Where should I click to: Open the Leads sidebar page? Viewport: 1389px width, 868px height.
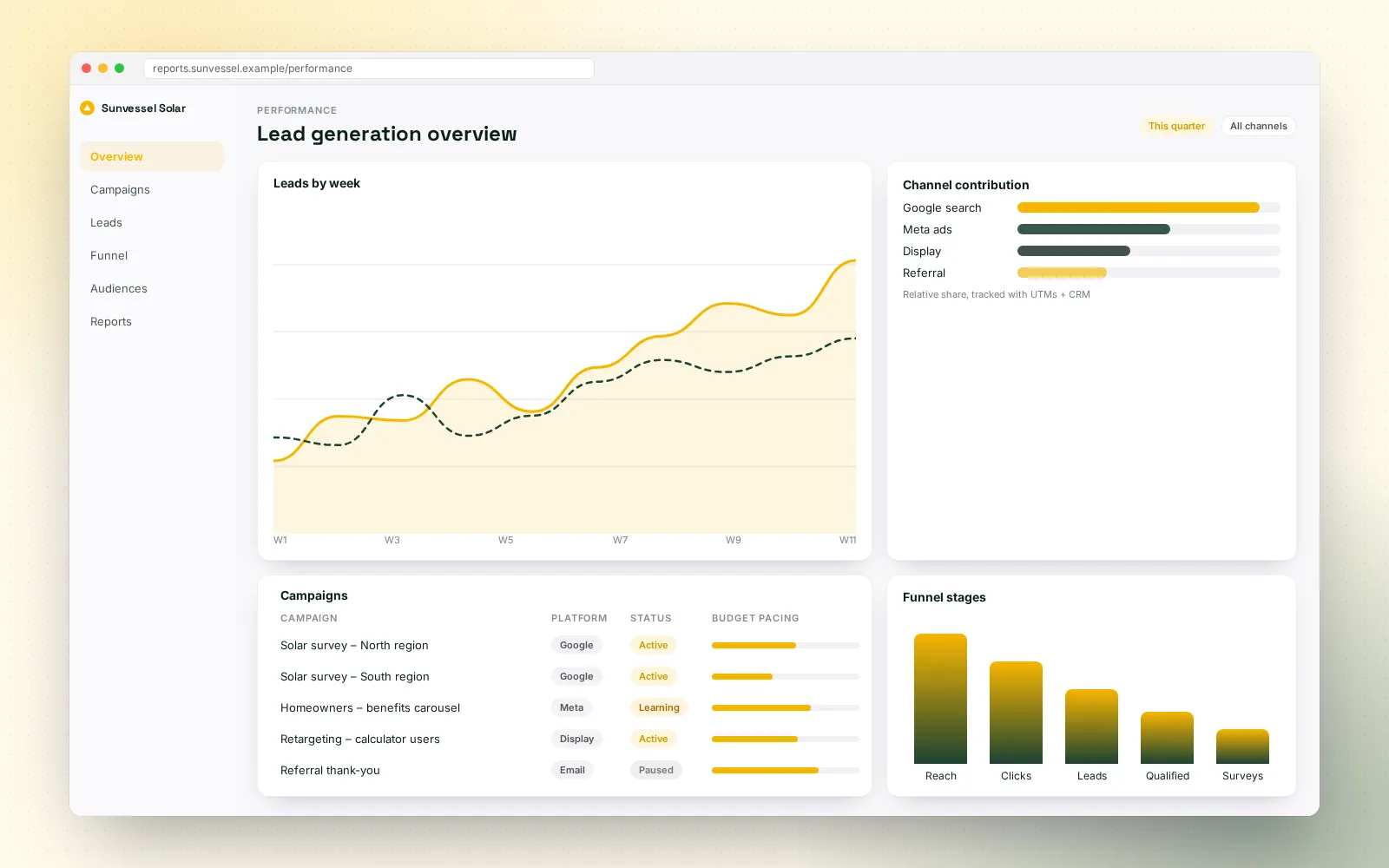(x=152, y=222)
